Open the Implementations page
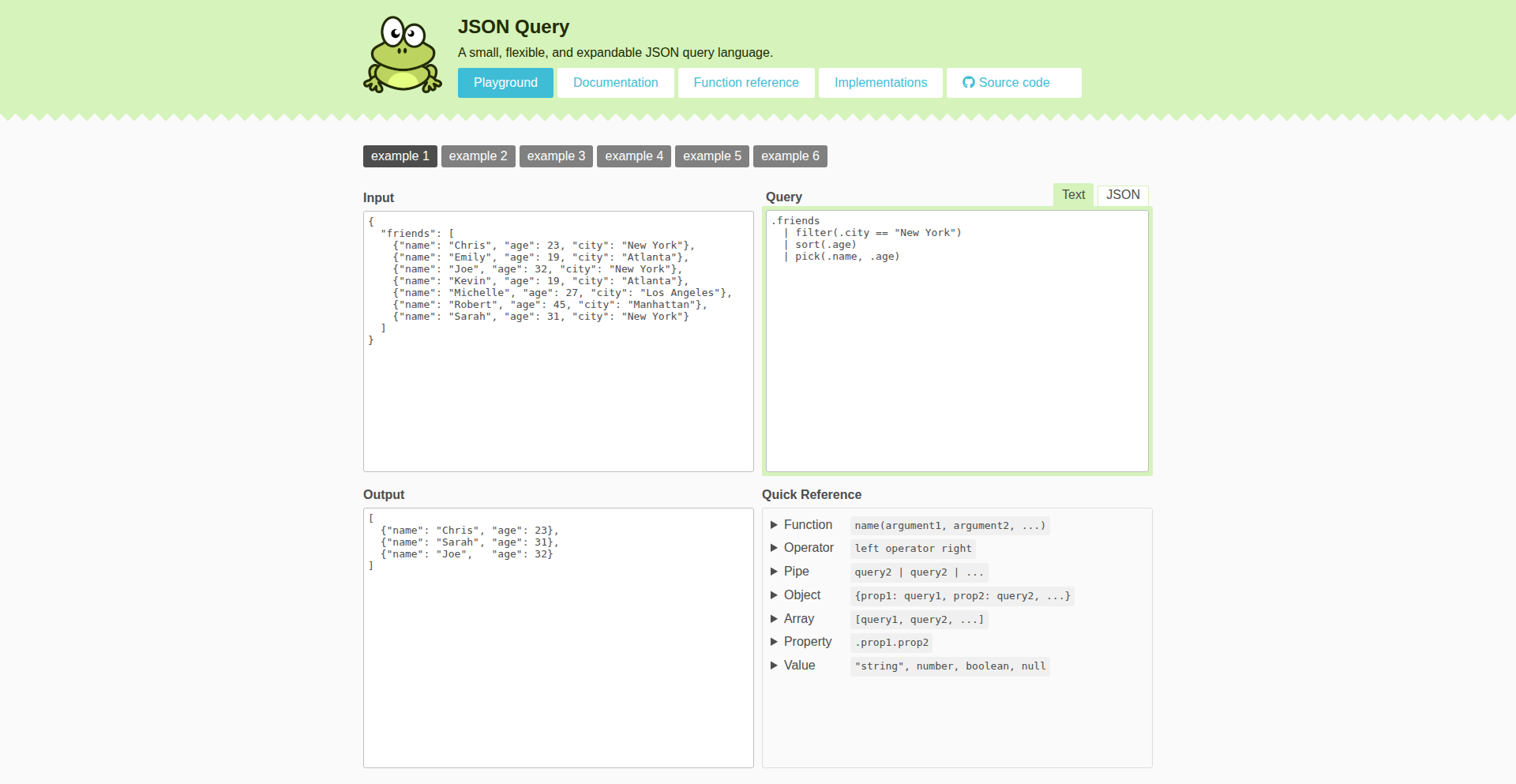Screen dimensions: 1516x784 (x=880, y=83)
